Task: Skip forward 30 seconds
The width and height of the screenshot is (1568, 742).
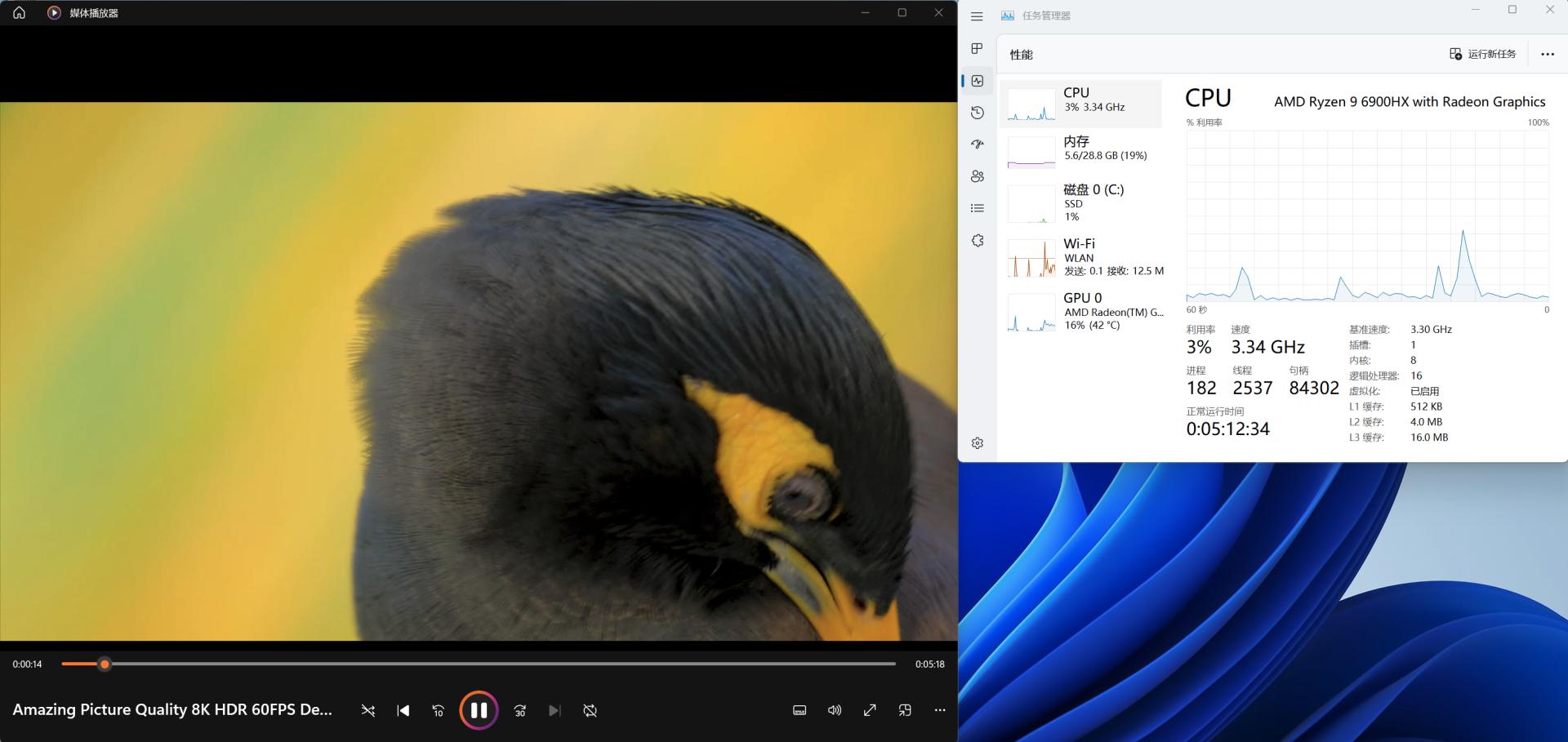Action: 520,711
